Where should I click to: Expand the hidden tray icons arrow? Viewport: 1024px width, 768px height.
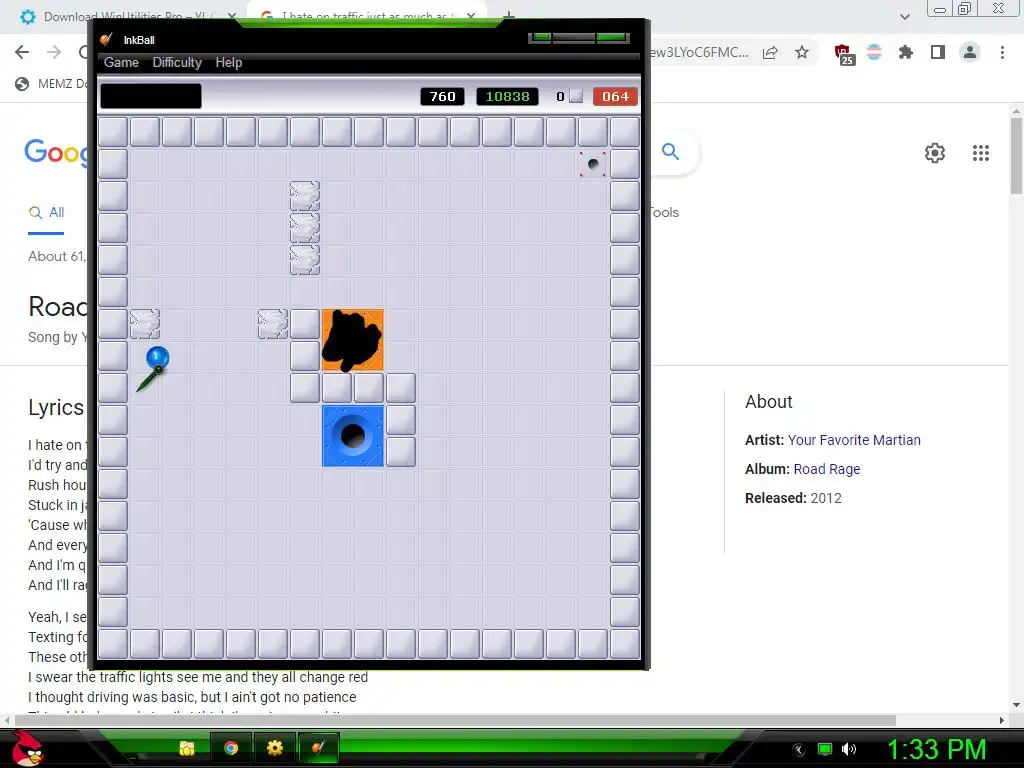pyautogui.click(x=799, y=750)
